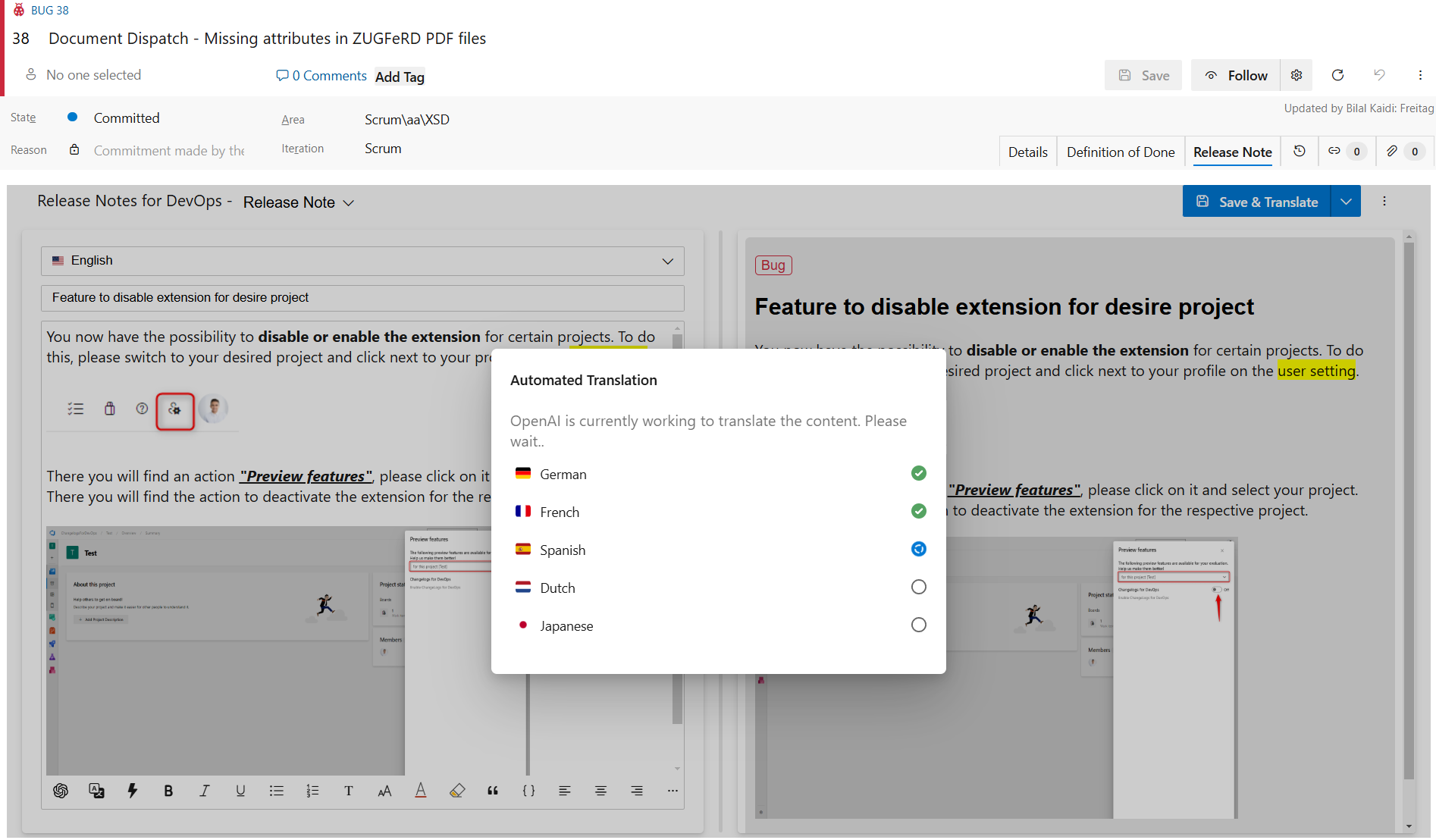
Task: Click the release note title input field
Action: click(x=362, y=298)
